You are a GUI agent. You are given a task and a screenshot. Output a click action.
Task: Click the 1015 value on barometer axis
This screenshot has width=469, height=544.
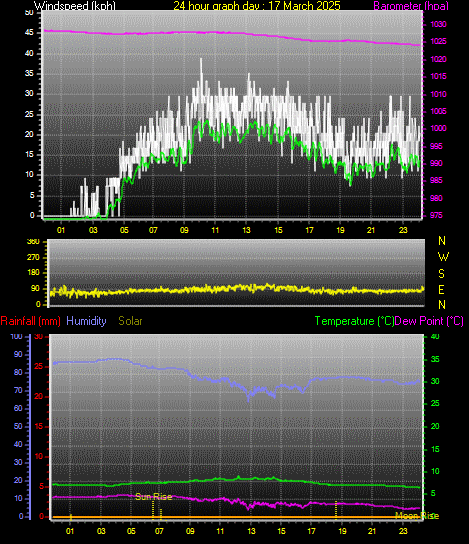438,76
